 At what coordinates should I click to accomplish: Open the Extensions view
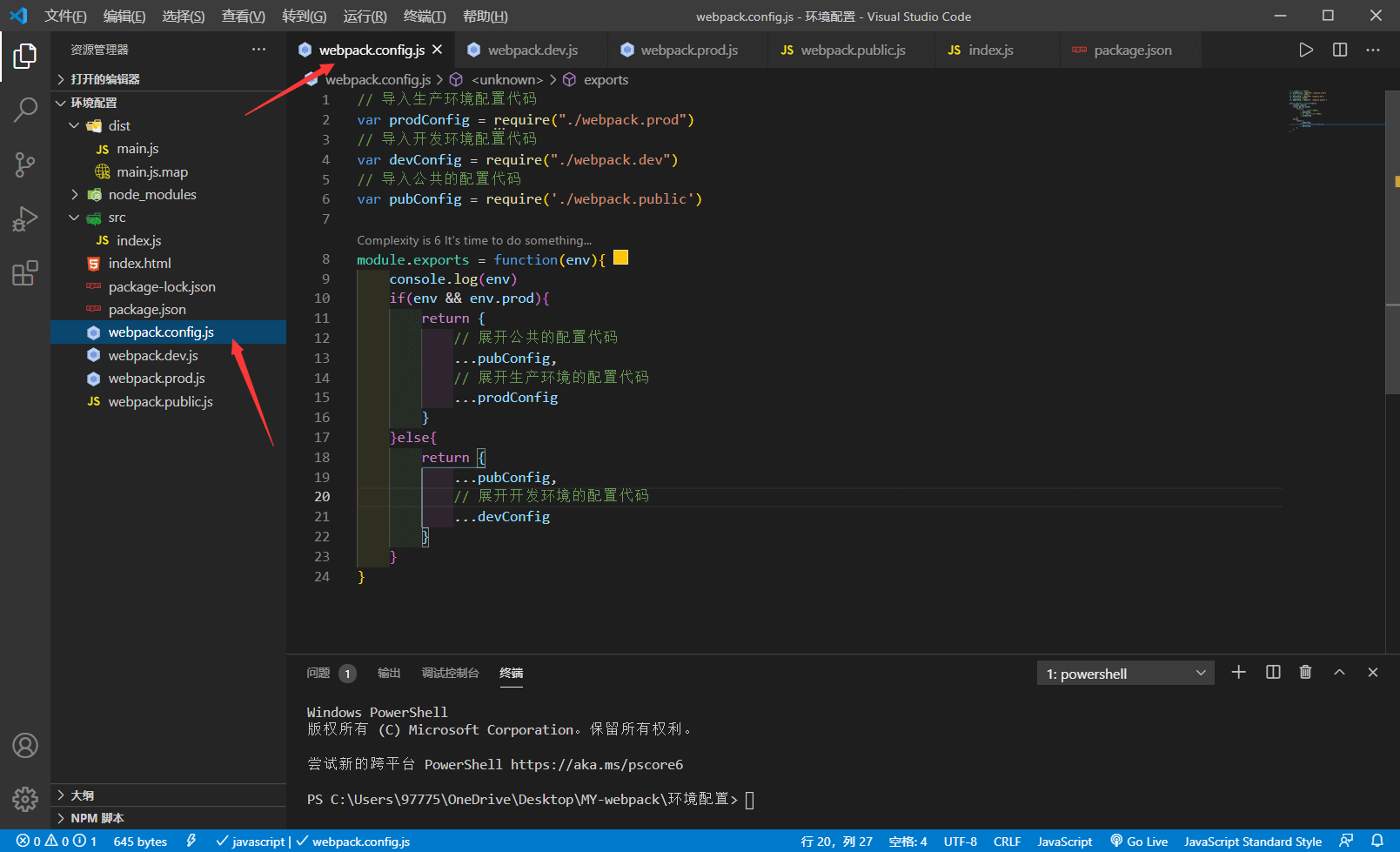(x=25, y=273)
